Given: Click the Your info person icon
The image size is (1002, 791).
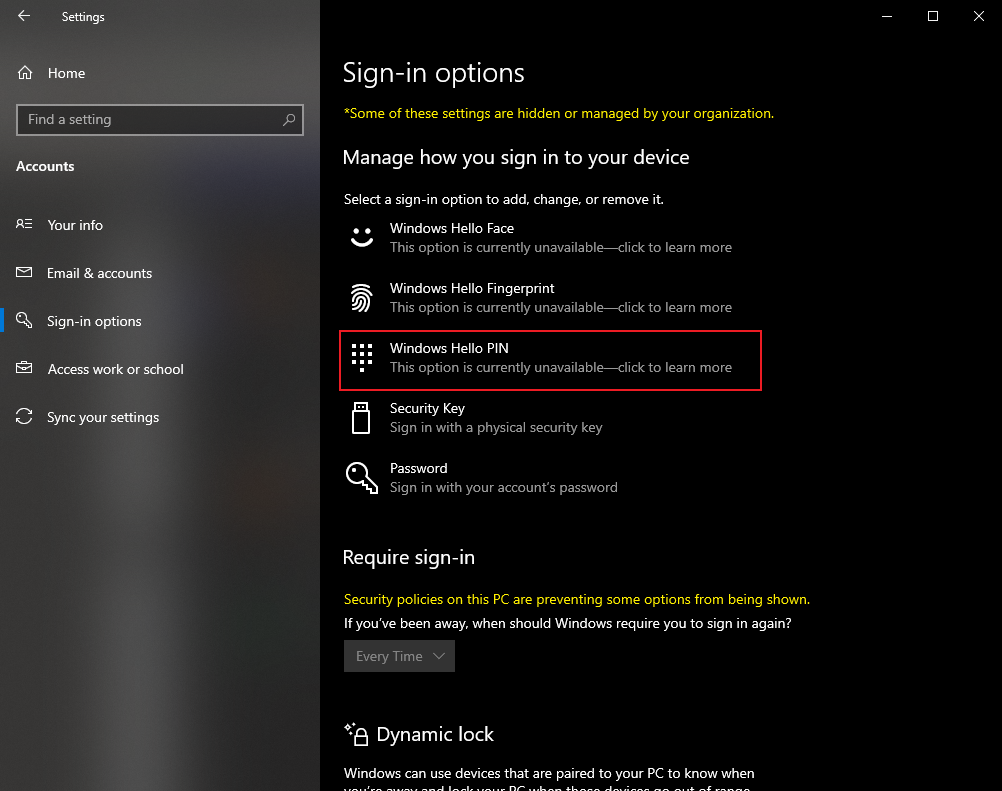Looking at the screenshot, I should point(24,224).
